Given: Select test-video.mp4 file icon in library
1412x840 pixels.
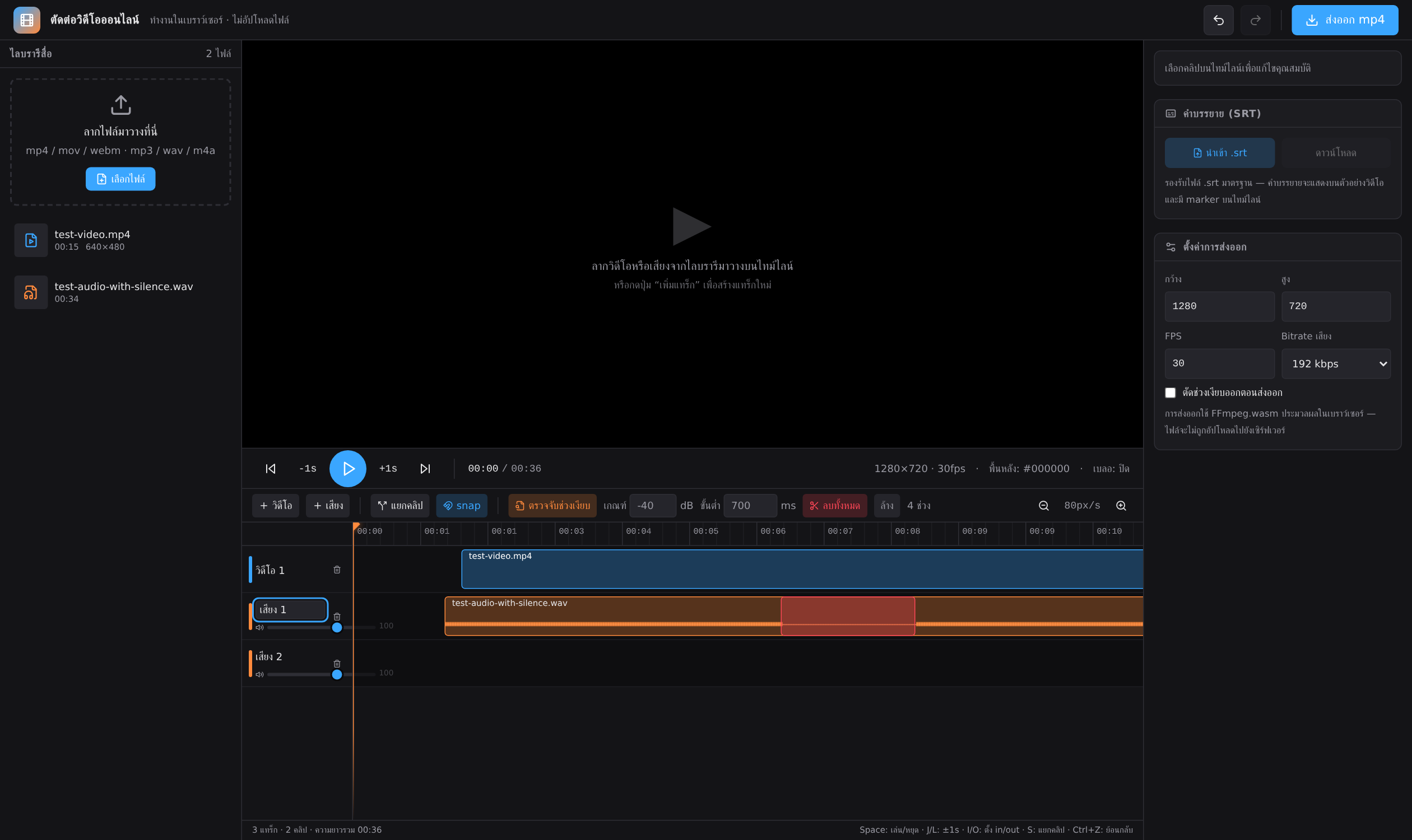Looking at the screenshot, I should click(31, 240).
